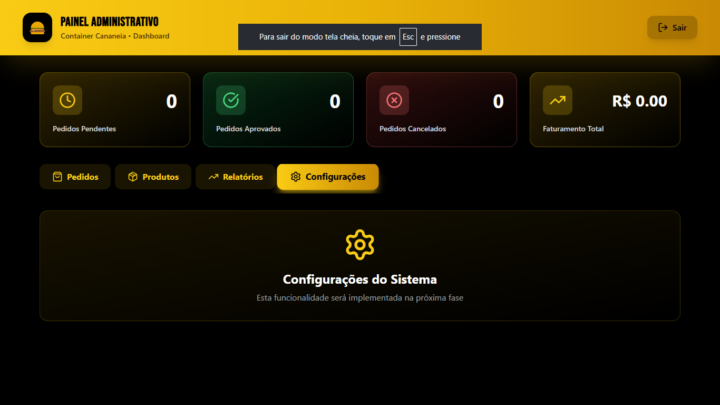Click the Painel Administrativo title
Image resolution: width=720 pixels, height=405 pixels.
(x=109, y=21)
